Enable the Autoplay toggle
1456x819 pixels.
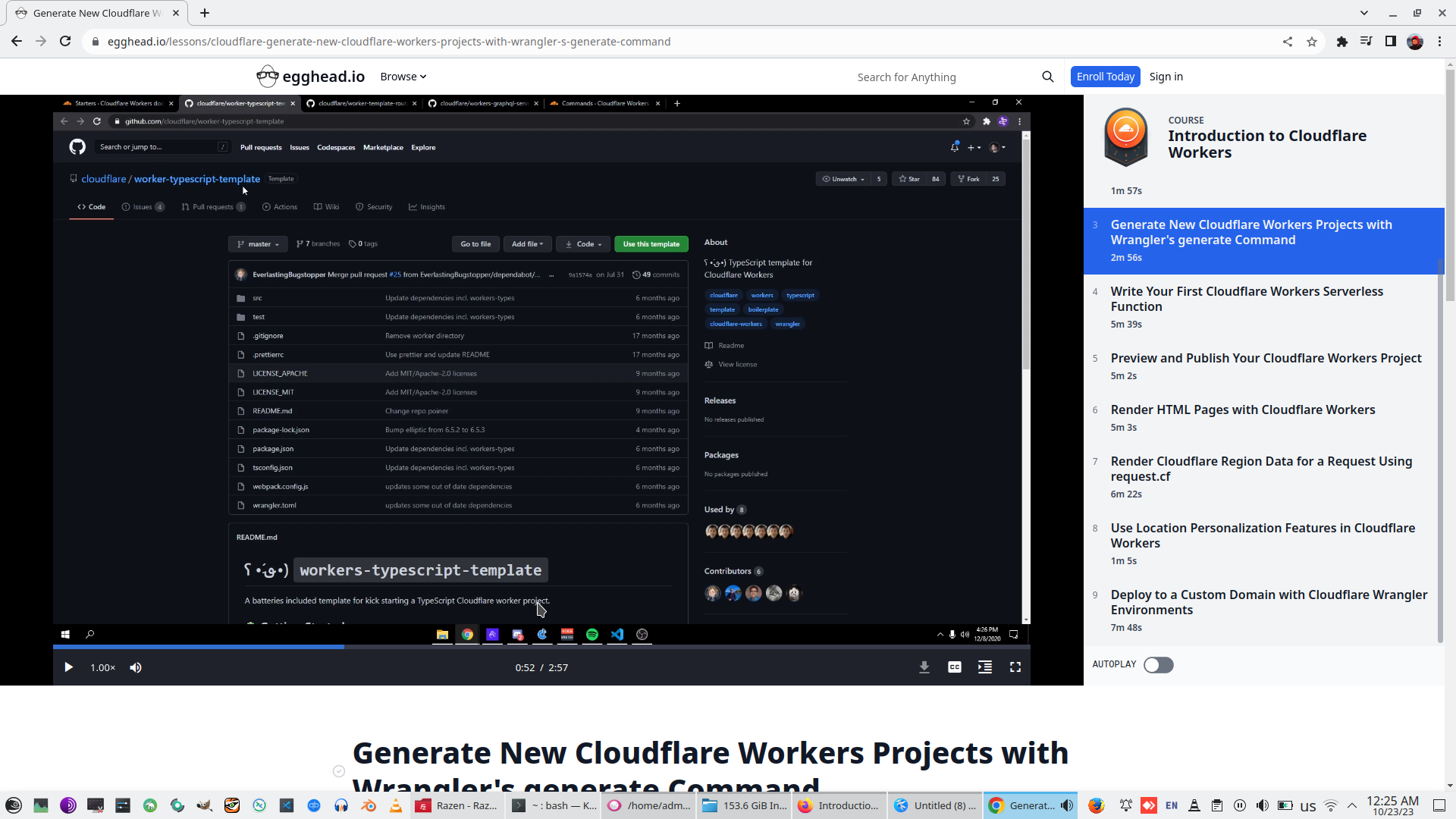click(x=1158, y=665)
